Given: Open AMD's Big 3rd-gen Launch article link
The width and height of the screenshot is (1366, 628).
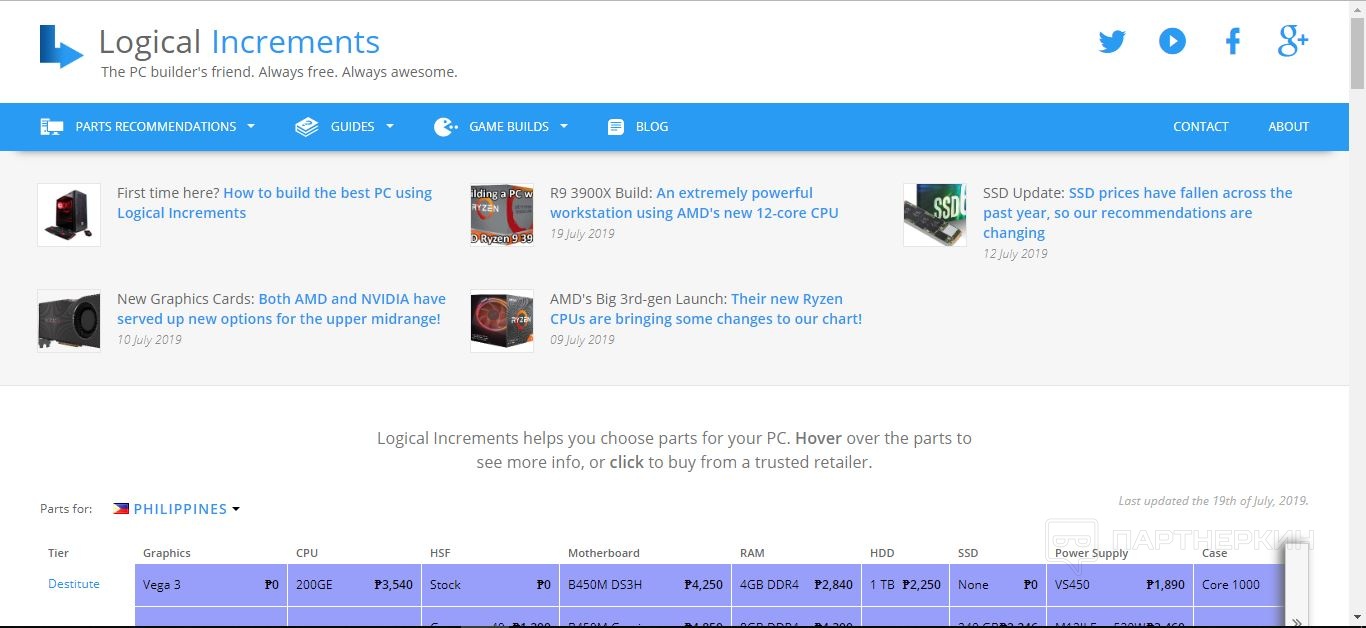Looking at the screenshot, I should 706,309.
